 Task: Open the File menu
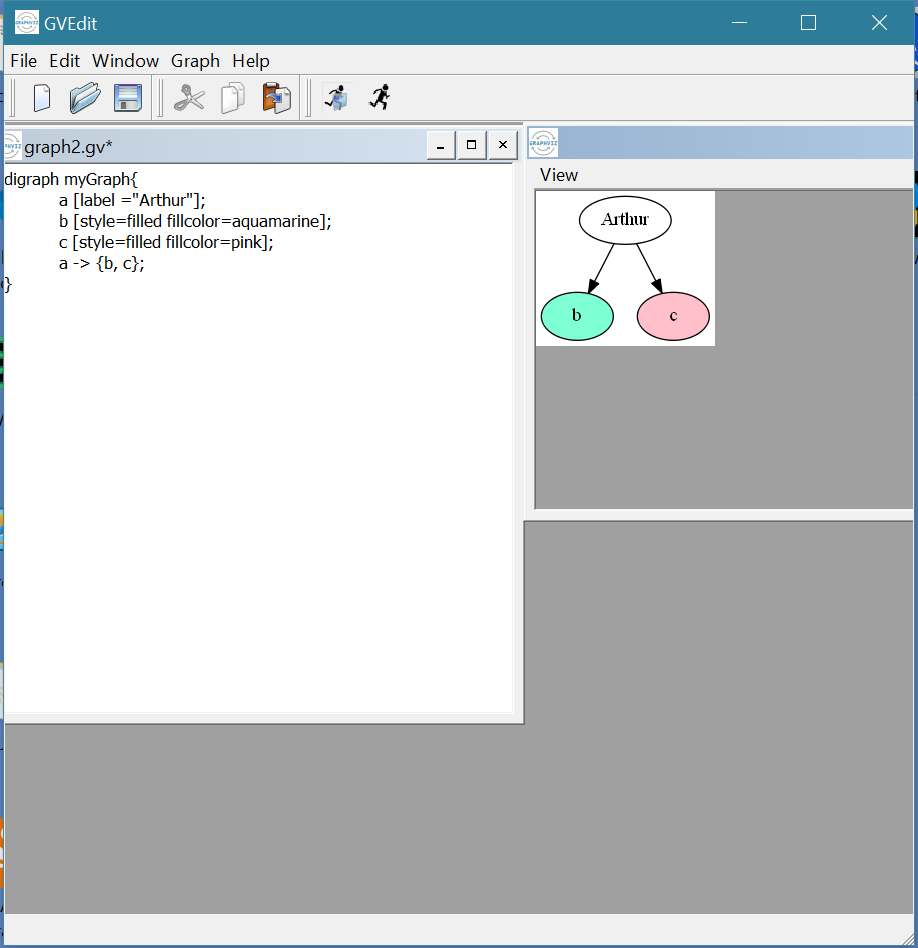pos(24,61)
